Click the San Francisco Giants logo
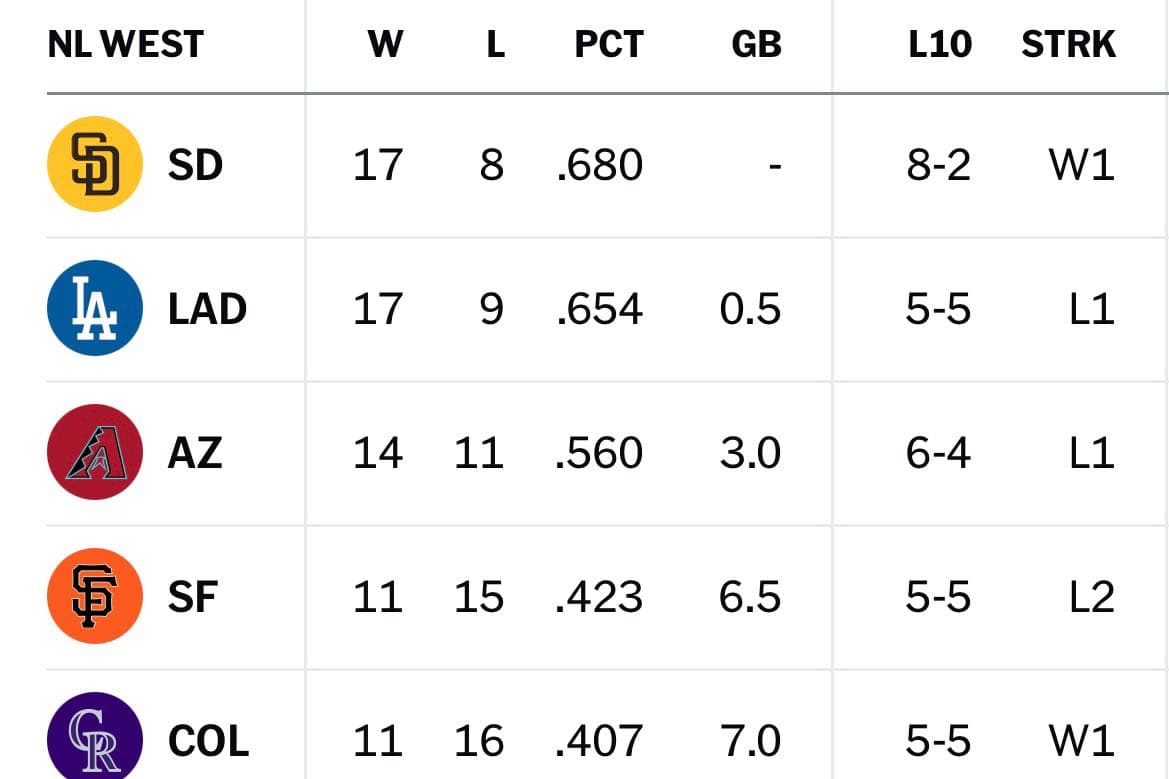The height and width of the screenshot is (779, 1169). (x=95, y=596)
